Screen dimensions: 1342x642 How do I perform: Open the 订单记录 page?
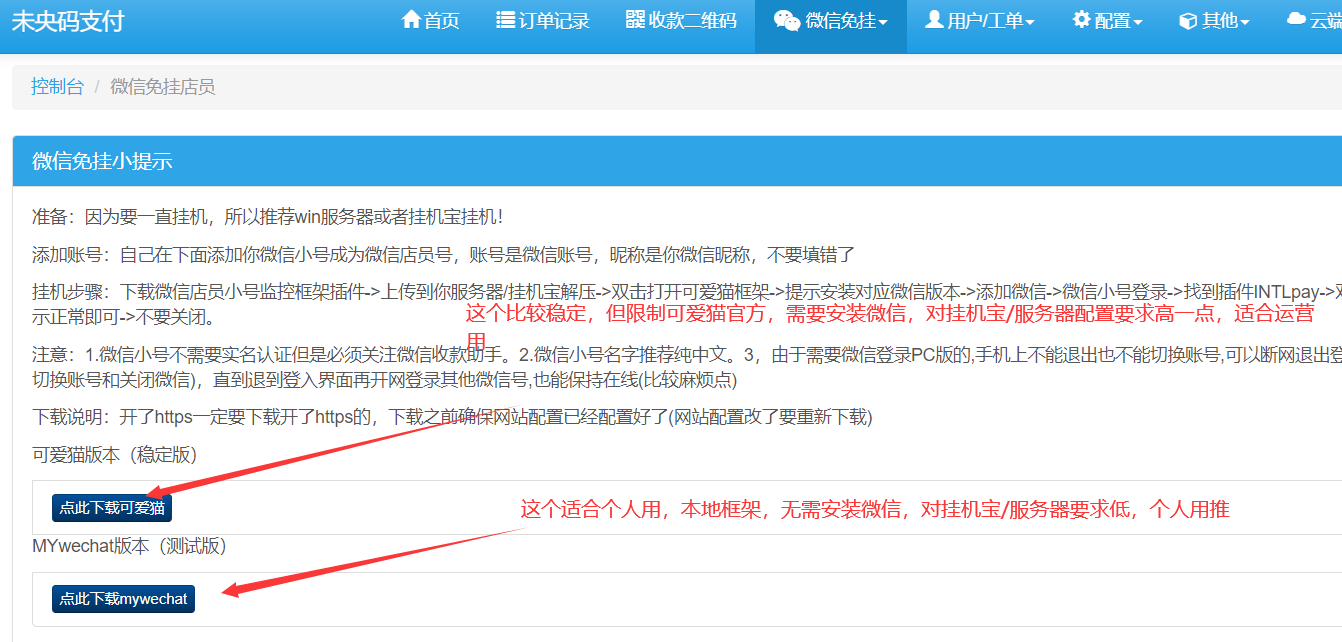click(x=543, y=21)
